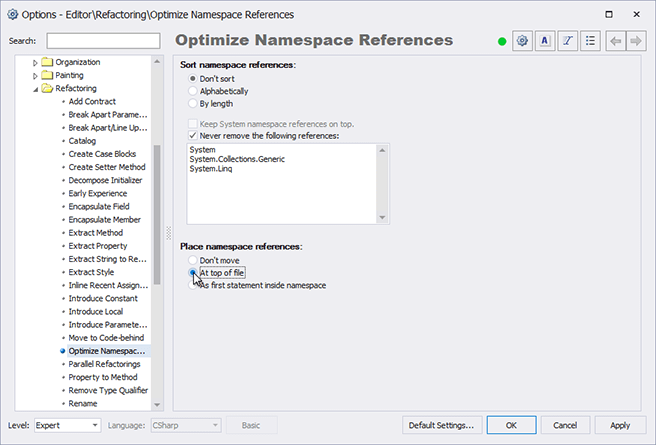
Task: Click the Default Settings button
Action: pyautogui.click(x=442, y=425)
